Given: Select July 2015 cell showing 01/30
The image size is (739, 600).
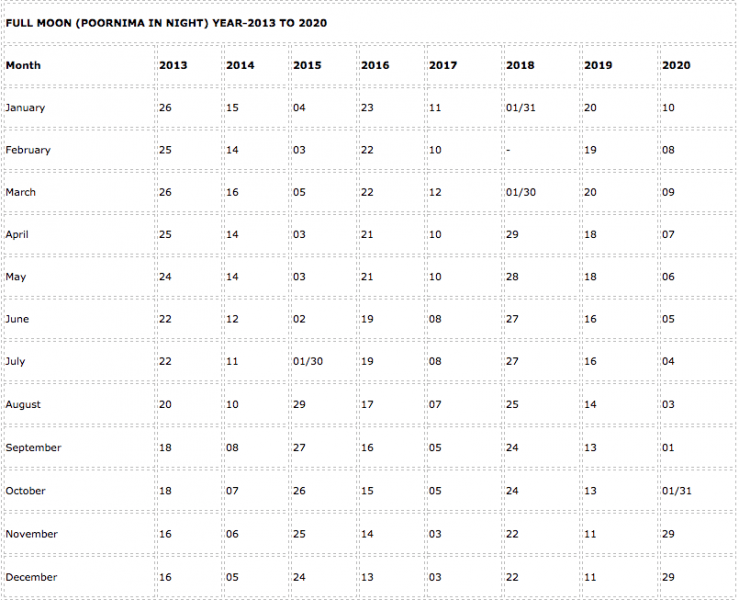Looking at the screenshot, I should coord(308,362).
